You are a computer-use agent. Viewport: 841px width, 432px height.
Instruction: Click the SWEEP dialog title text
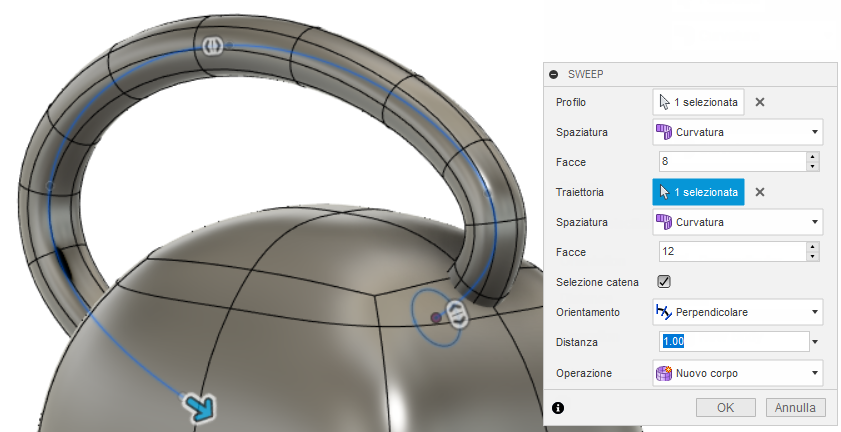click(586, 74)
